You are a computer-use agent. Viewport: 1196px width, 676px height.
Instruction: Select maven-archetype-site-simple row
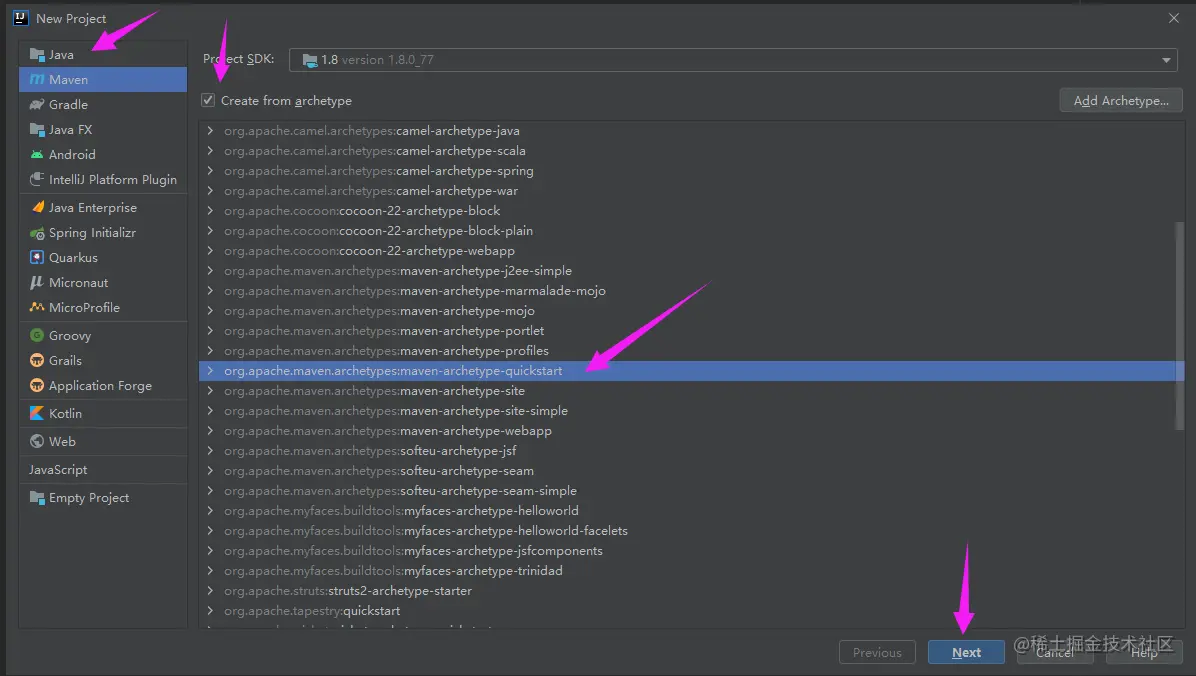coord(691,410)
